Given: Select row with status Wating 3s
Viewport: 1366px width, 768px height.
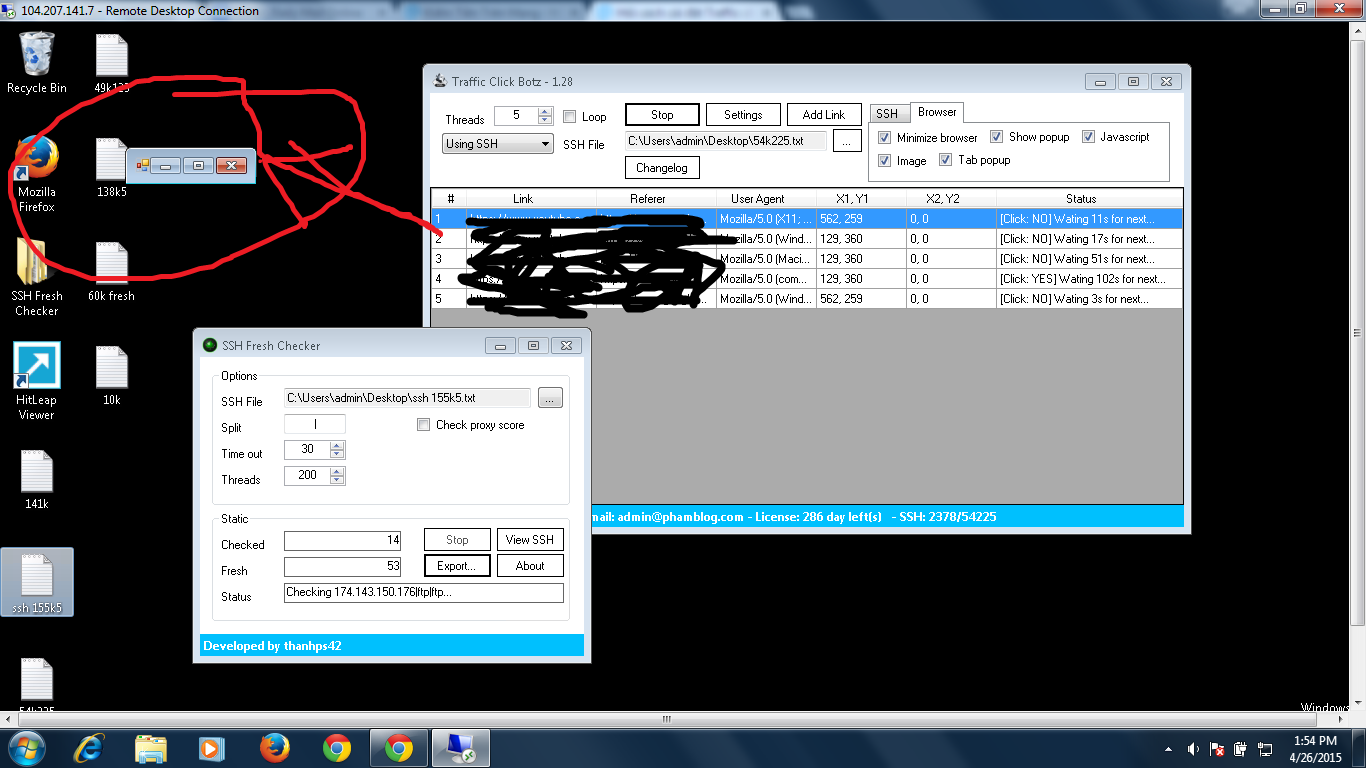Looking at the screenshot, I should click(807, 299).
